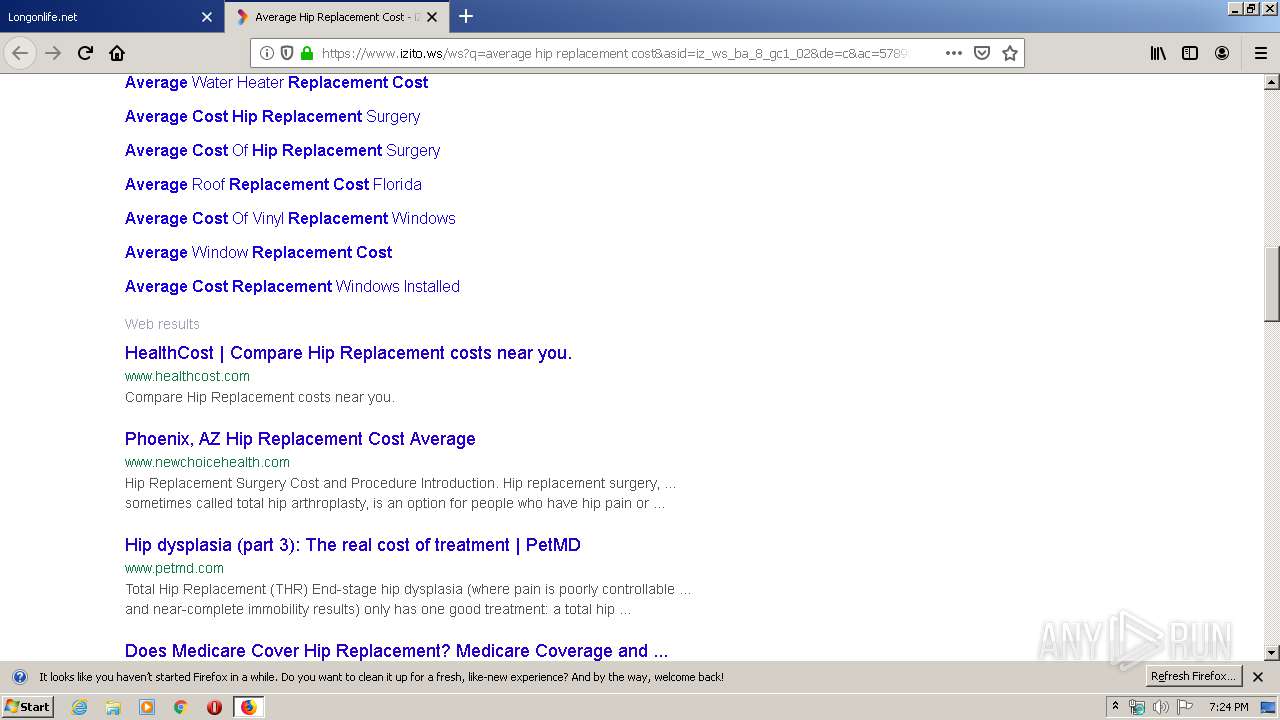
Task: Open Average Cost Replacement Windows Installed
Action: pyautogui.click(x=292, y=286)
